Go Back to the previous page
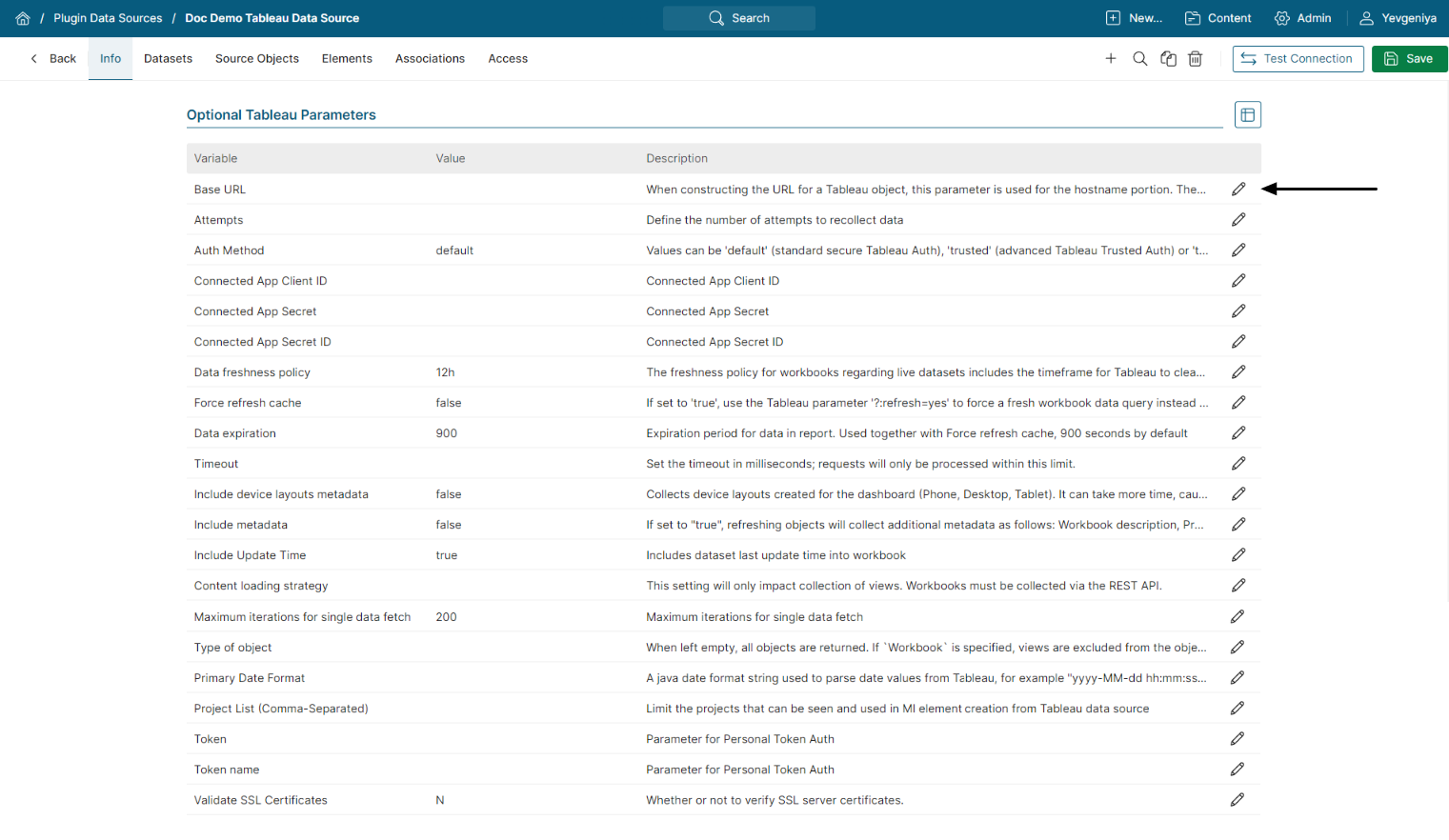The image size is (1449, 840). pyautogui.click(x=53, y=59)
